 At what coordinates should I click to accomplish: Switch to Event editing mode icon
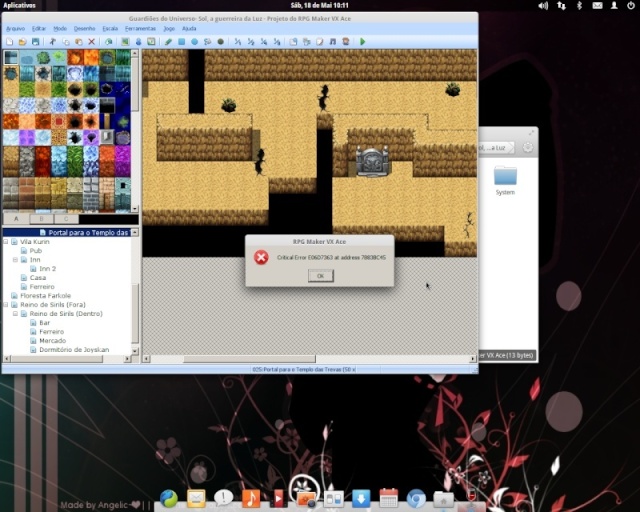138,42
